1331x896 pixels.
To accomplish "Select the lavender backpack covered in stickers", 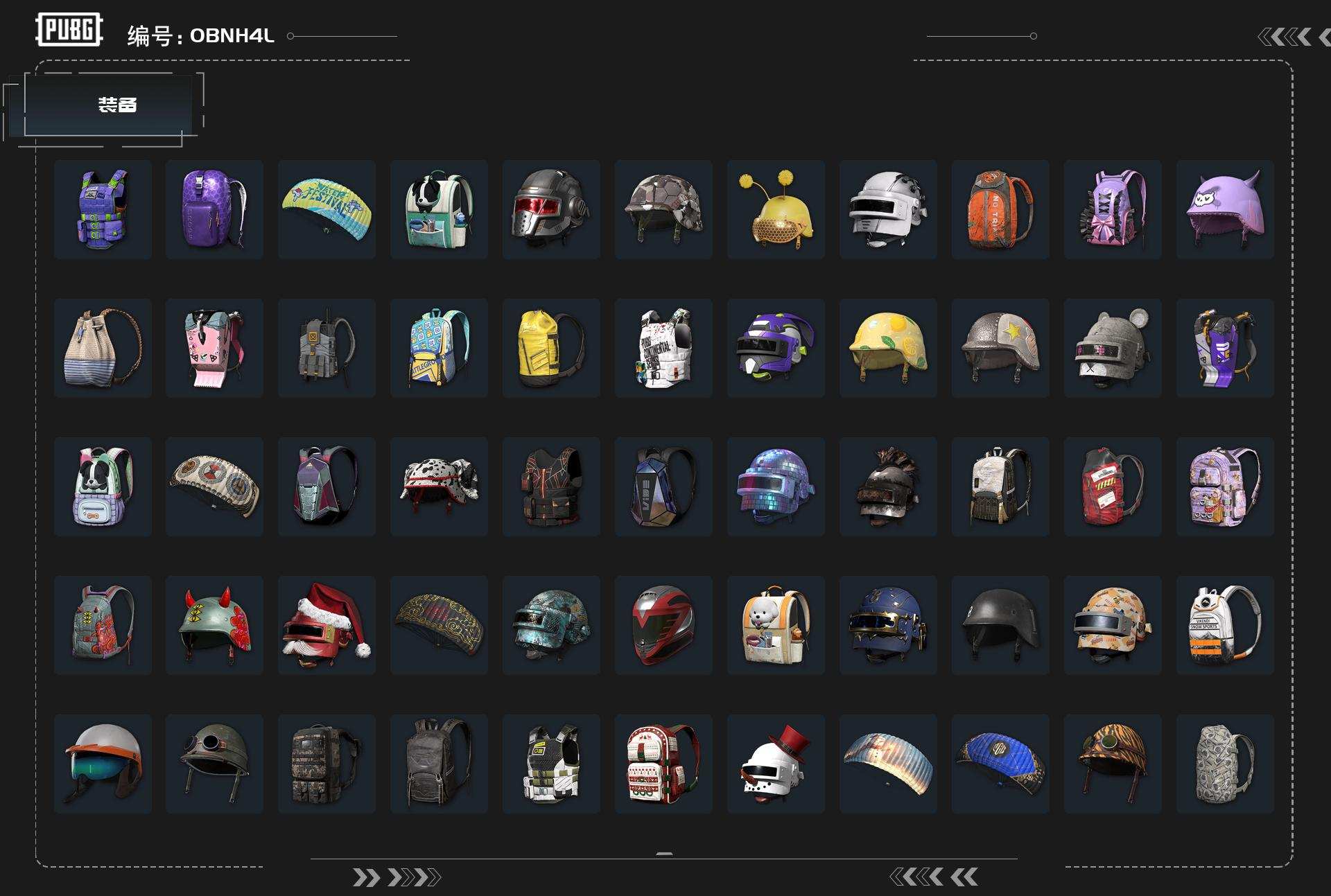I will point(1225,486).
